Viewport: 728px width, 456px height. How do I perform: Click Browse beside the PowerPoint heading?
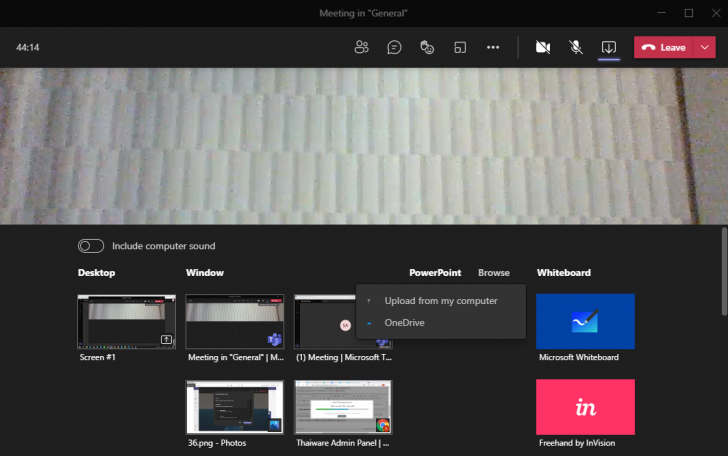point(493,273)
